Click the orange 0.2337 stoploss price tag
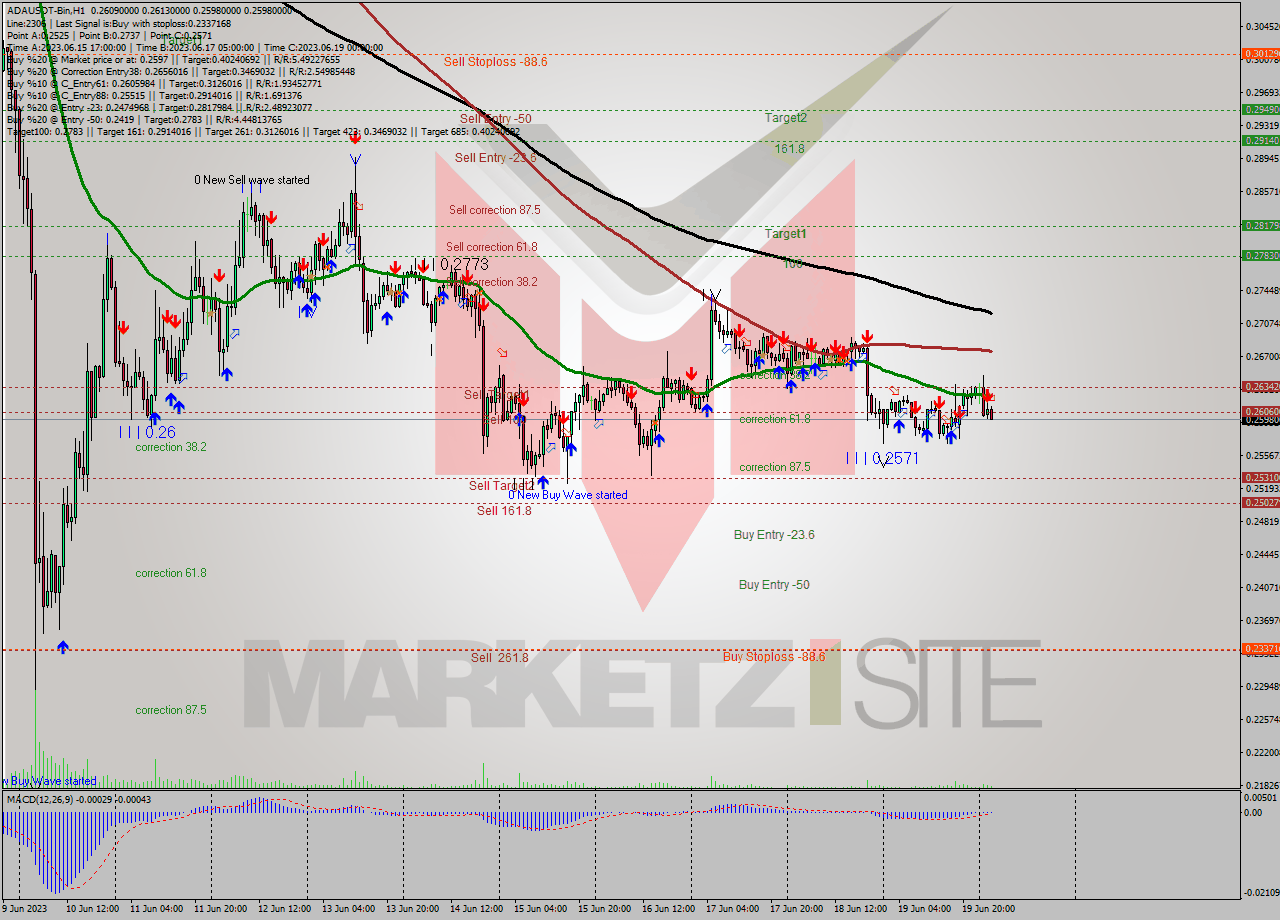Screen dimensions: 1280x920 point(1260,650)
